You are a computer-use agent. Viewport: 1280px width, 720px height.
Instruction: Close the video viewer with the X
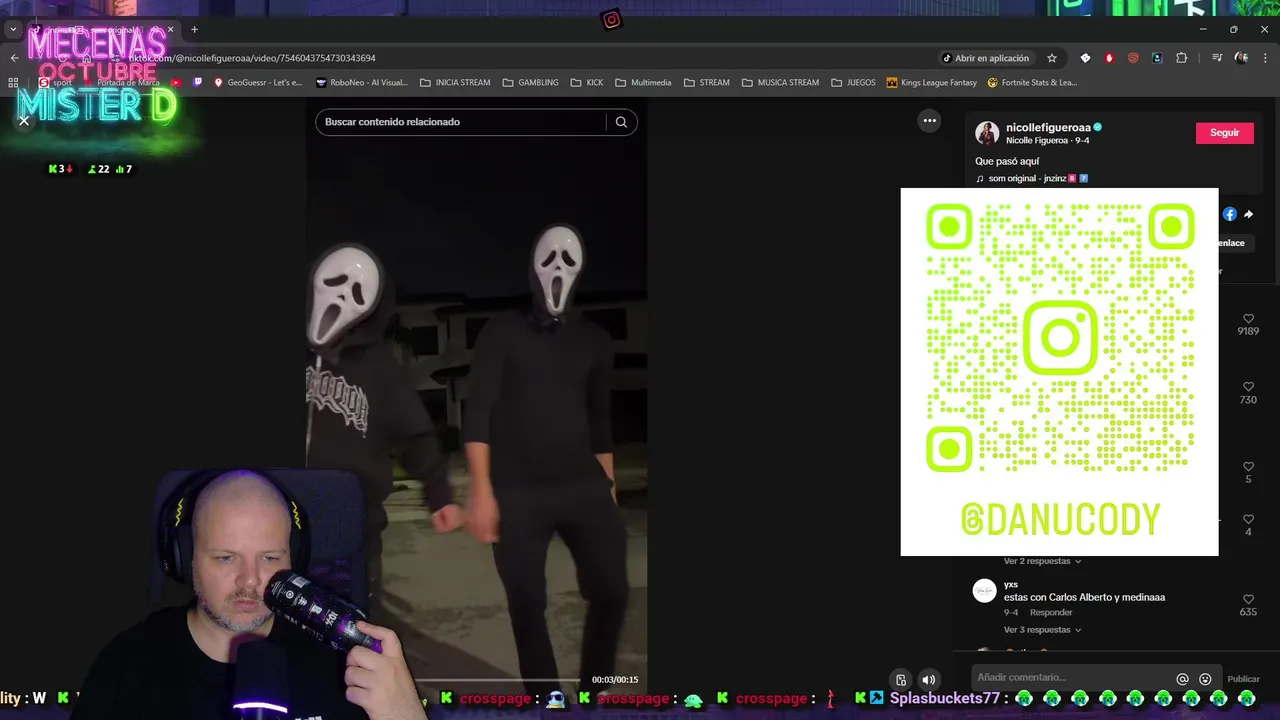pos(24,120)
